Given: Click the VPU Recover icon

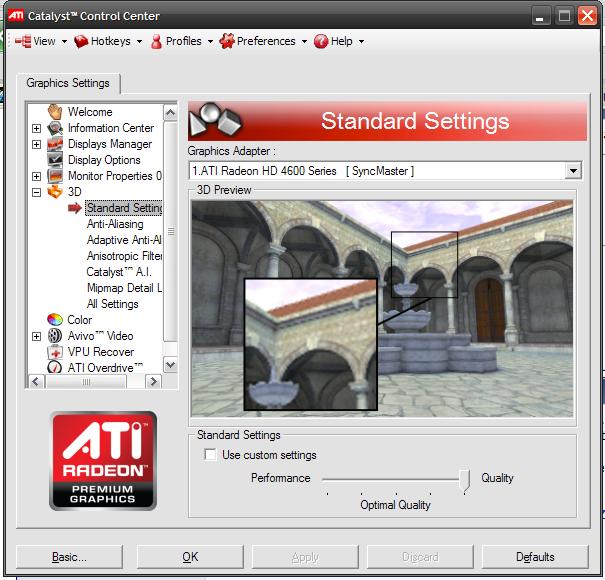Looking at the screenshot, I should tap(55, 352).
